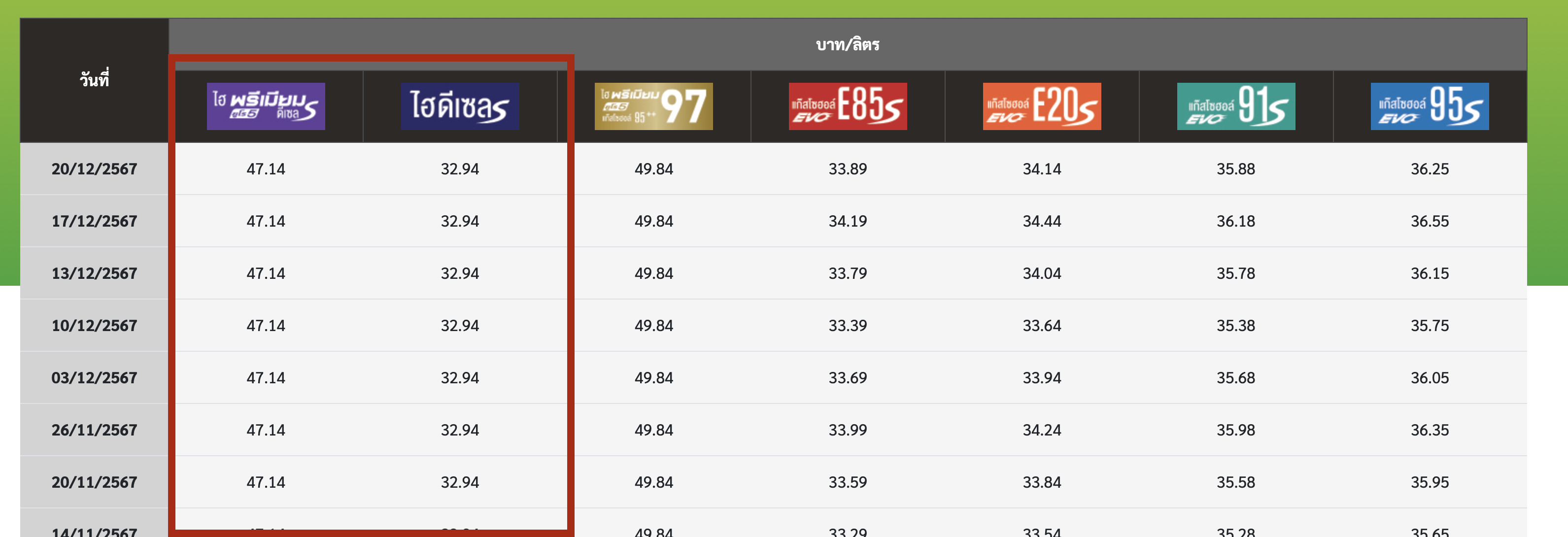Viewport: 1568px width, 537px height.
Task: Click the บาท/ลิตร header label
Action: click(847, 44)
